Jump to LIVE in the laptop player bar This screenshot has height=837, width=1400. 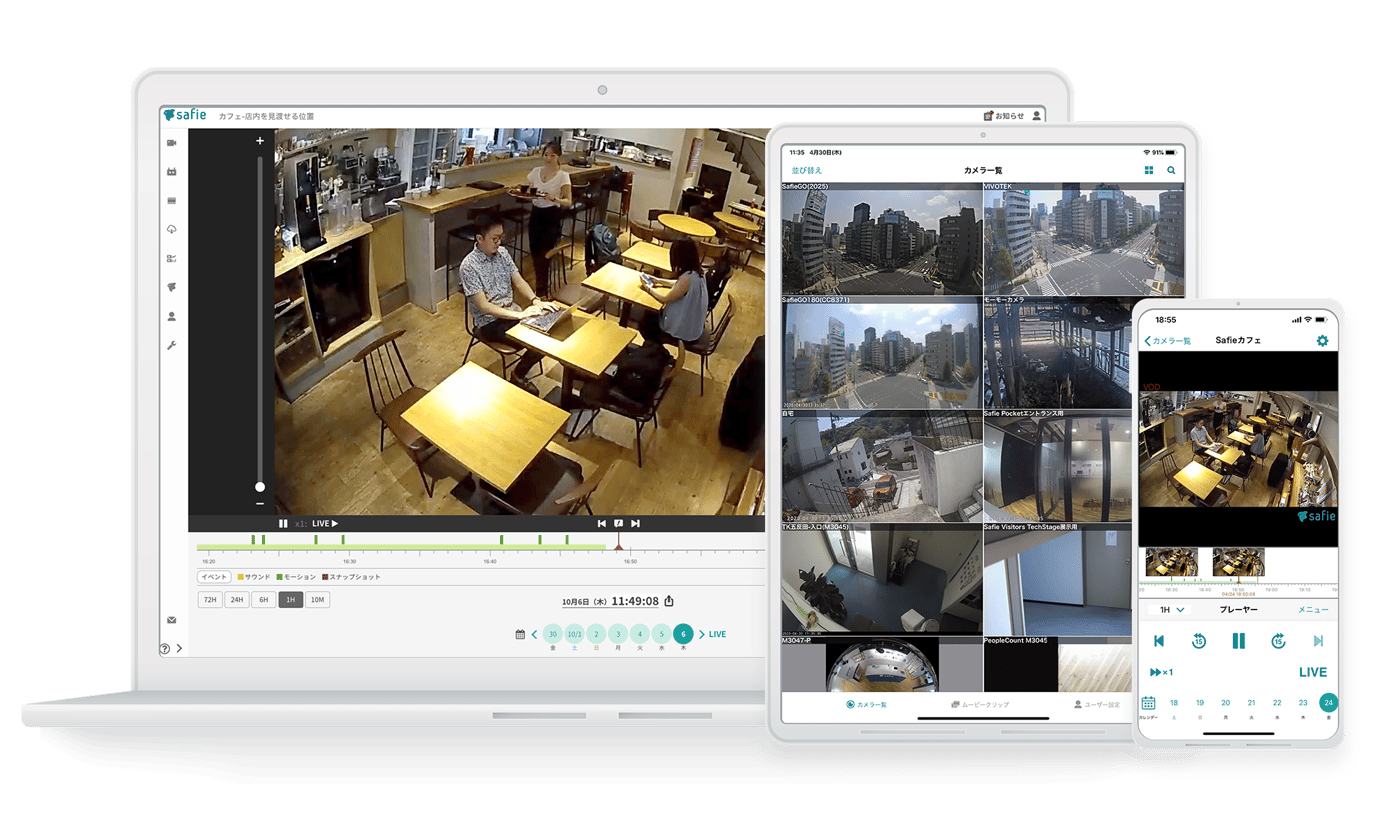pos(325,523)
